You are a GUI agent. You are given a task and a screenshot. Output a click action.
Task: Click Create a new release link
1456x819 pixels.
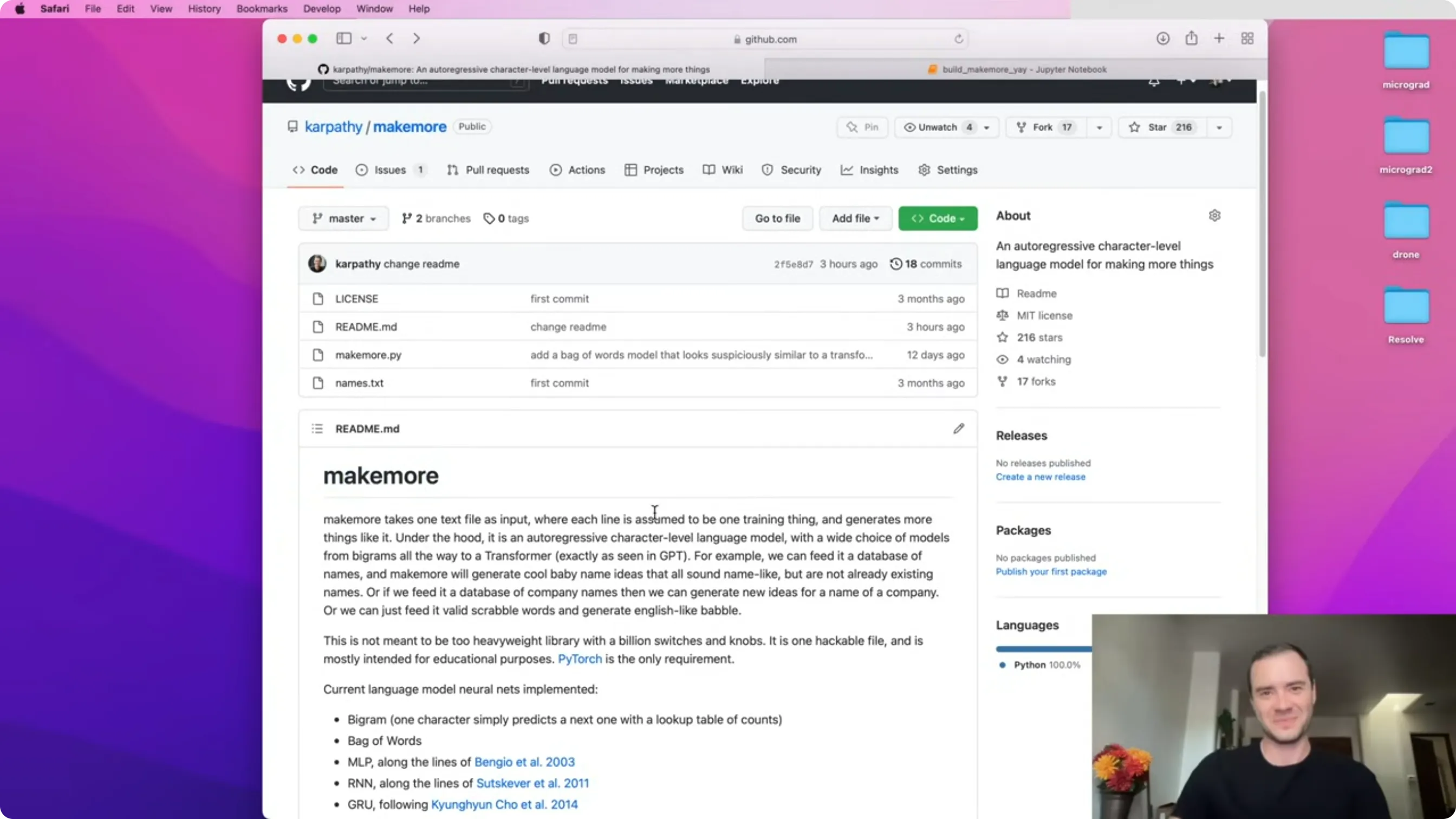point(1041,477)
